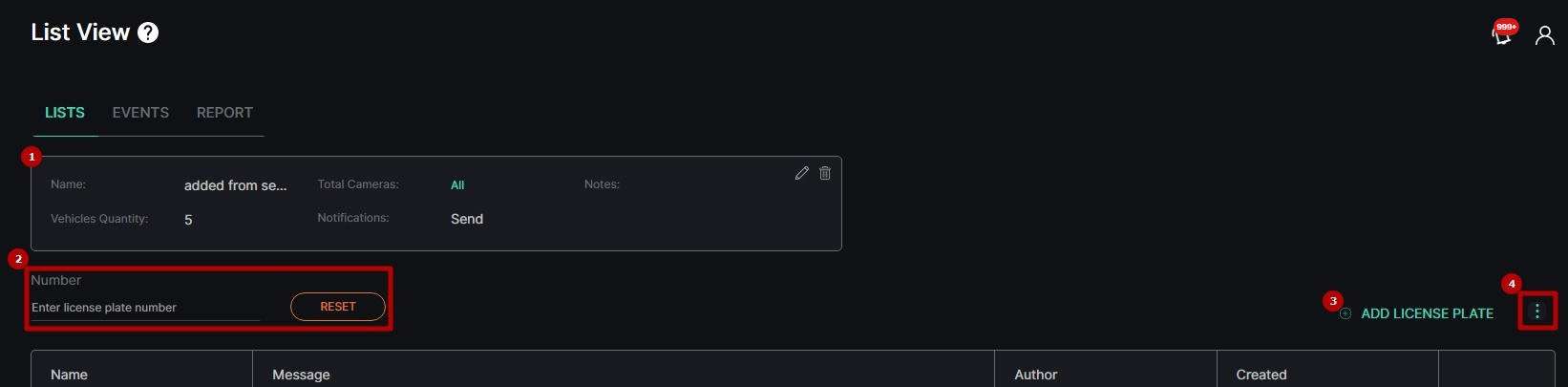Open the REPORT tab
1568x387 pixels.
tap(224, 113)
